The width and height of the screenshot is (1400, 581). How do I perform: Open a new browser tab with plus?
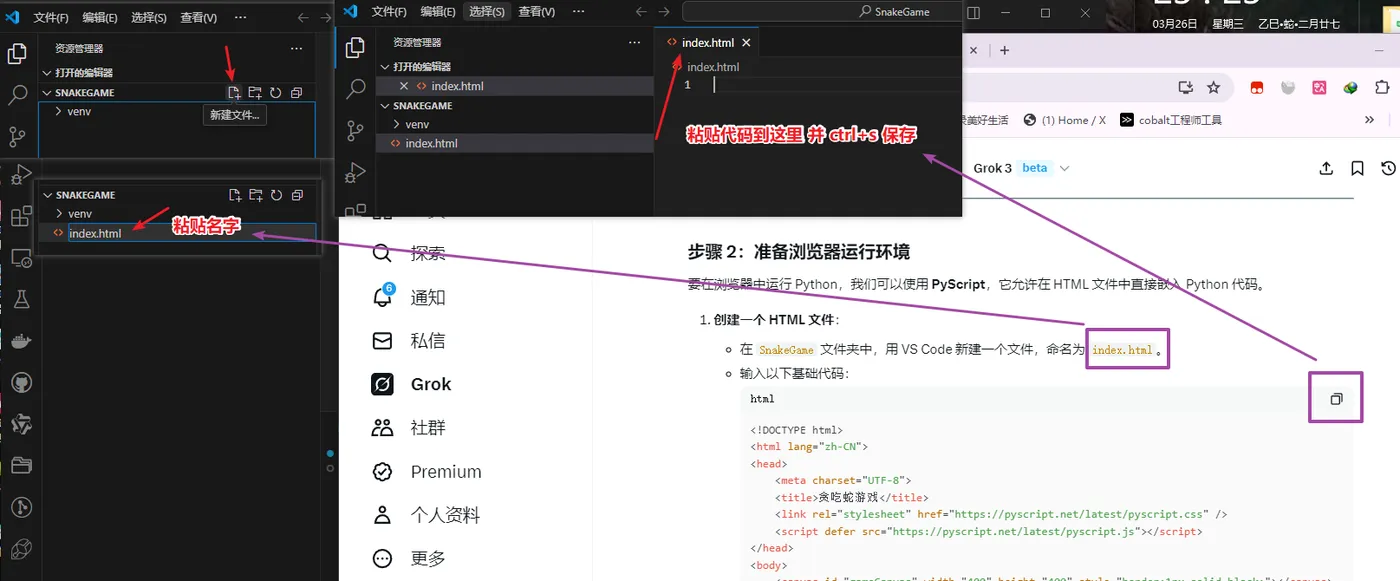[x=1005, y=50]
